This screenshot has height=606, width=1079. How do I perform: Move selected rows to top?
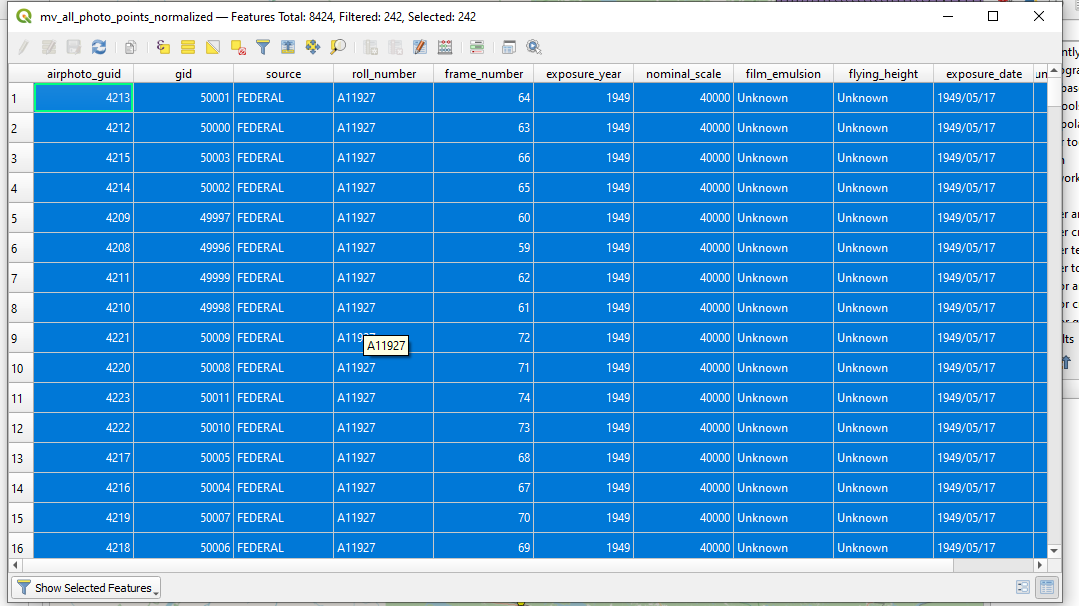click(288, 47)
